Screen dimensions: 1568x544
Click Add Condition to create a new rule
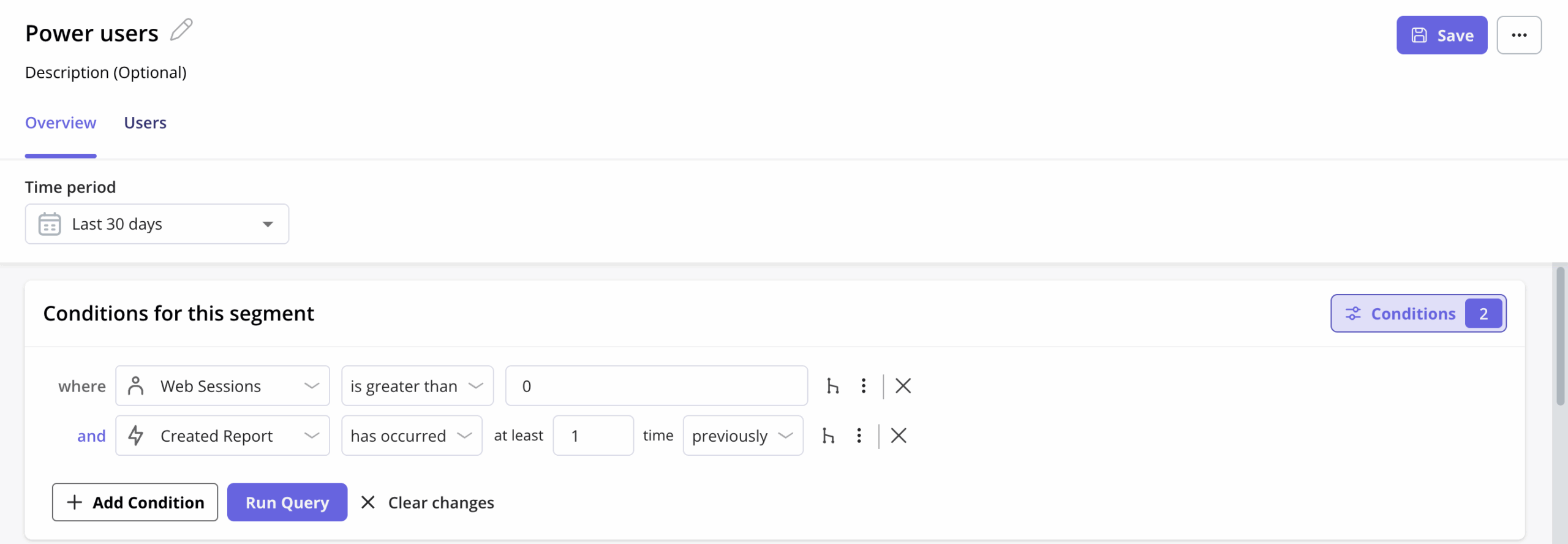click(x=134, y=502)
